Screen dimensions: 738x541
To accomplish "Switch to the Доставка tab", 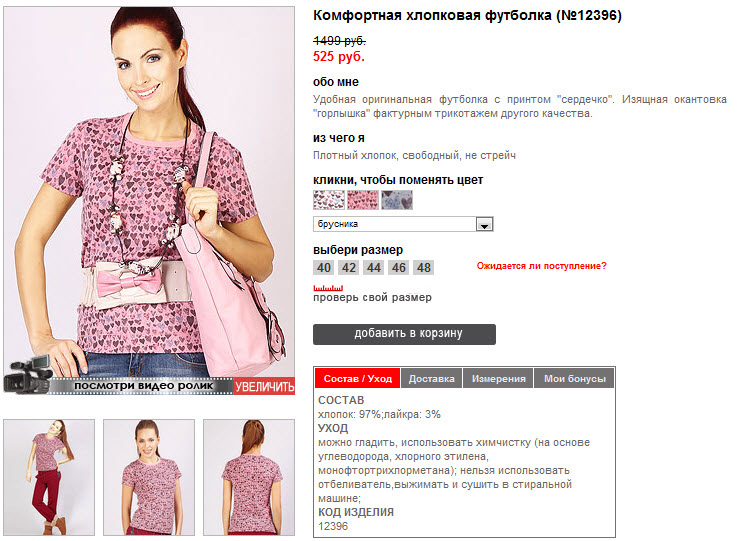I will tap(432, 379).
